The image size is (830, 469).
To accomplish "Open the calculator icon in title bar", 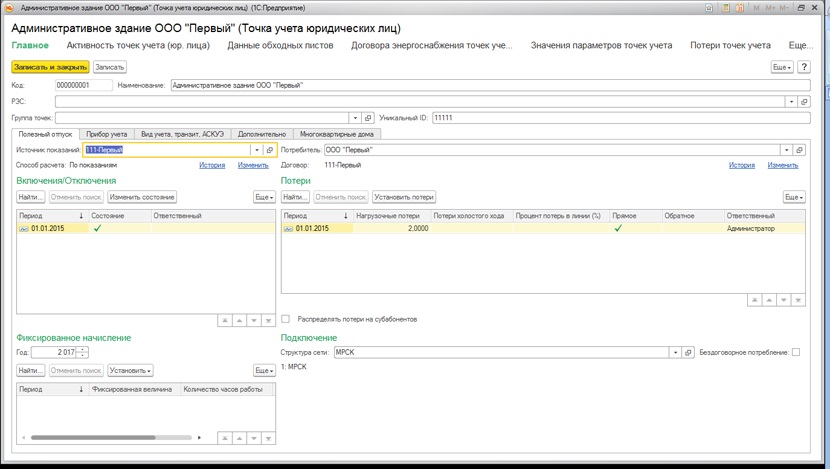I will pyautogui.click(x=726, y=8).
